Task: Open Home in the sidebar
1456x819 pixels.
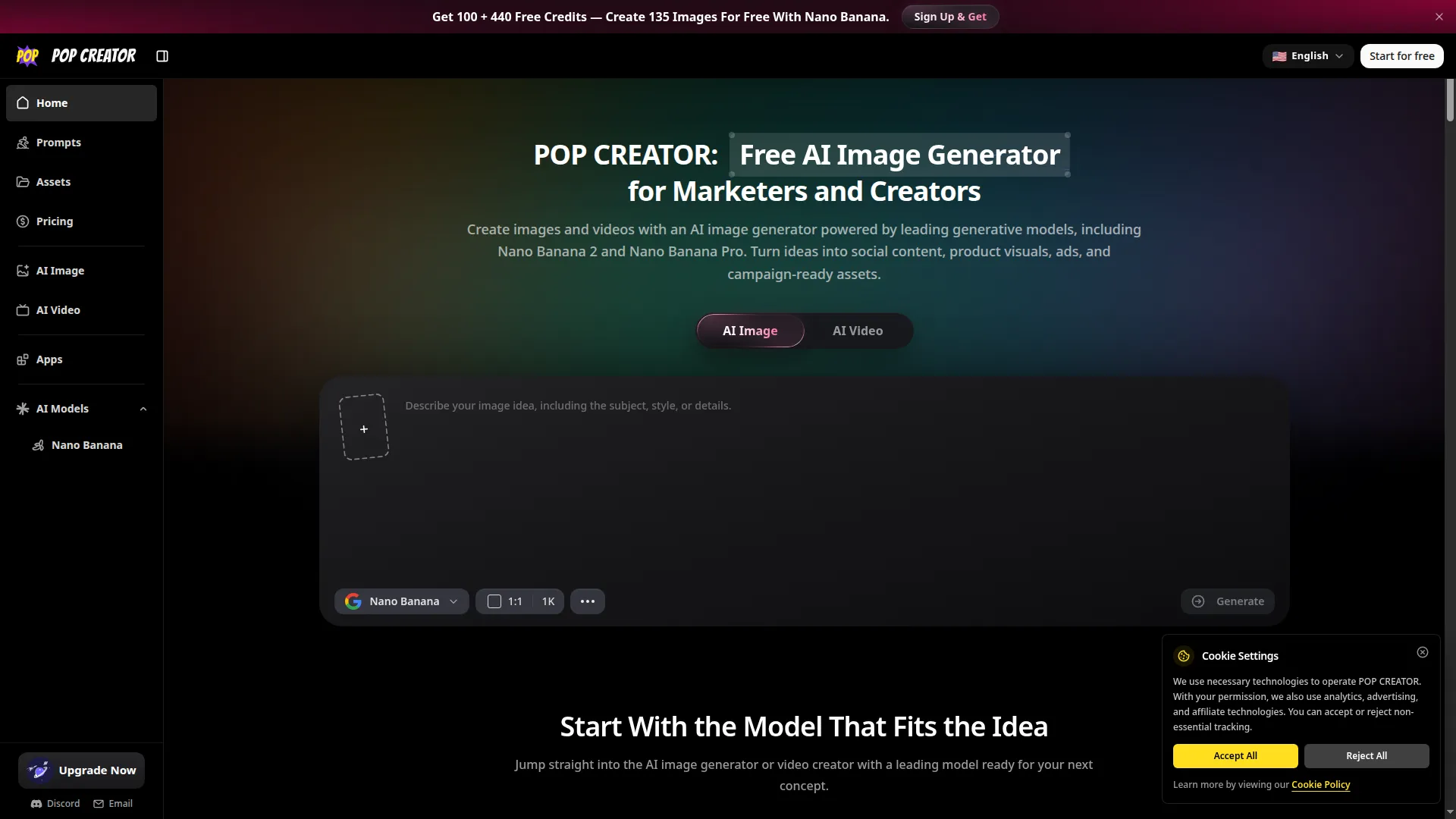Action: 81,103
